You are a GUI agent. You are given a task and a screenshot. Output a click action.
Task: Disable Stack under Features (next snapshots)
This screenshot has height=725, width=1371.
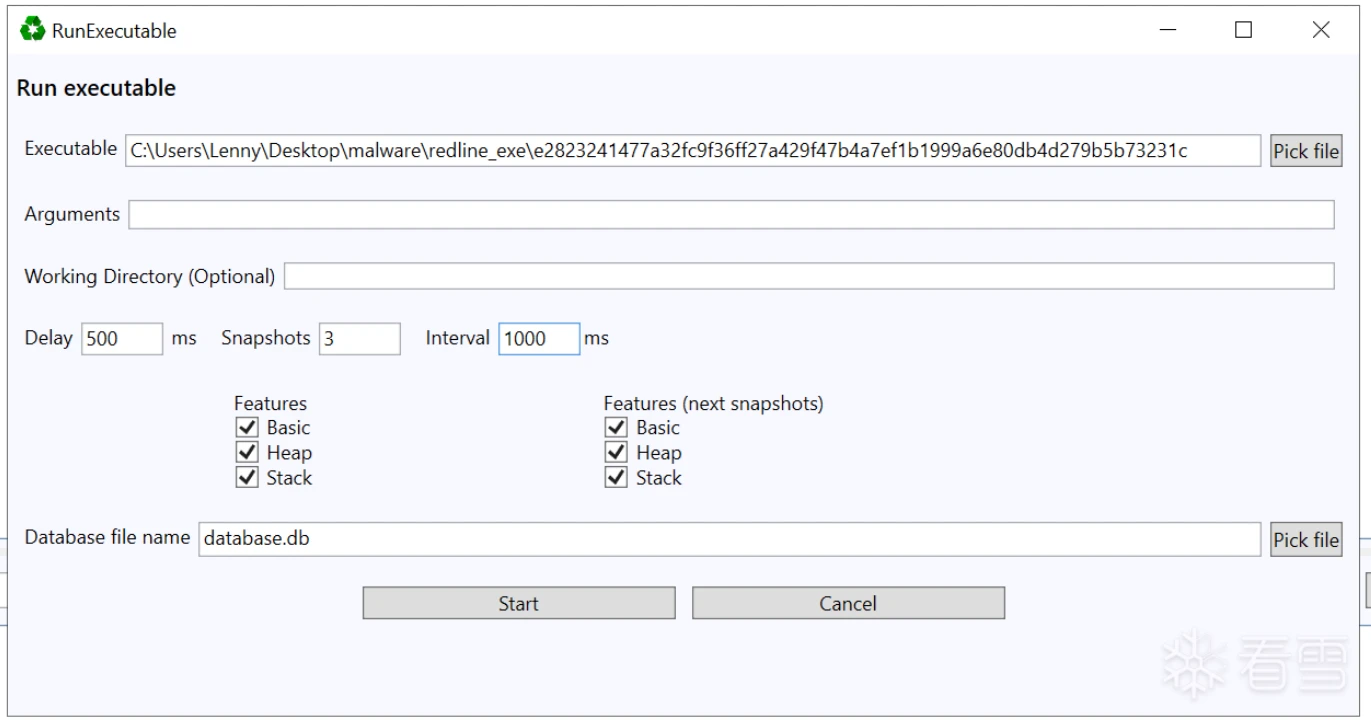[616, 478]
